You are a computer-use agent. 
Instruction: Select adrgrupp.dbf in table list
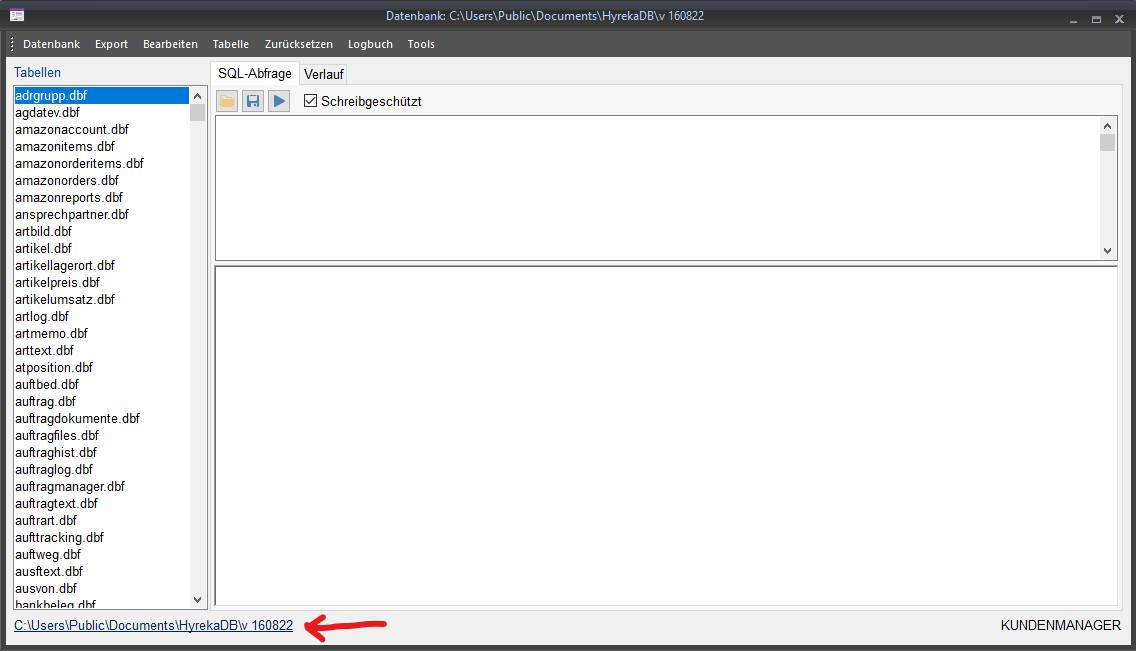(x=101, y=96)
